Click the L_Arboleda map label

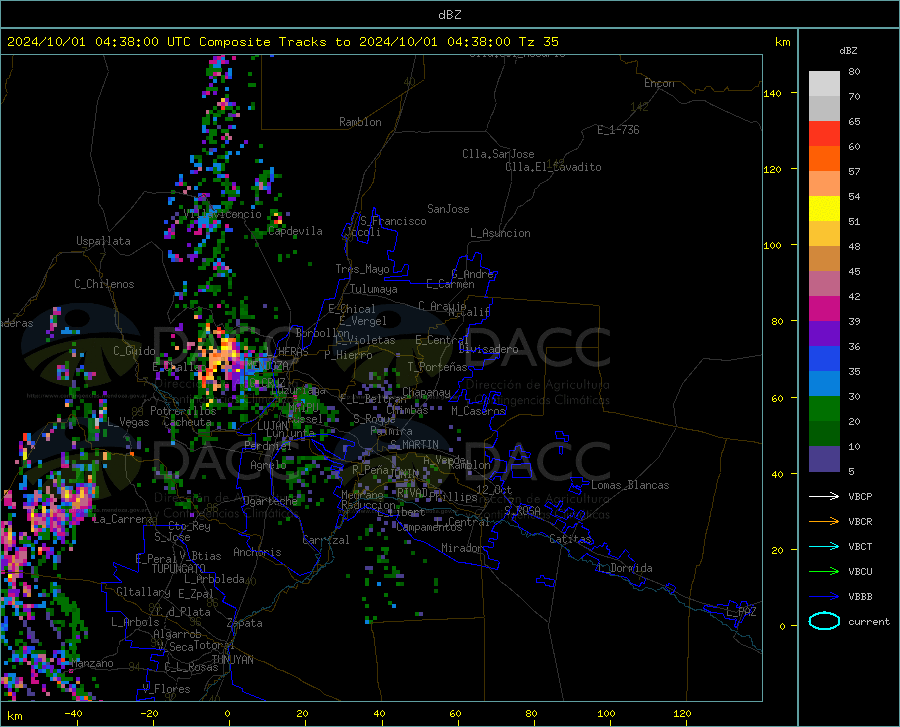214,580
